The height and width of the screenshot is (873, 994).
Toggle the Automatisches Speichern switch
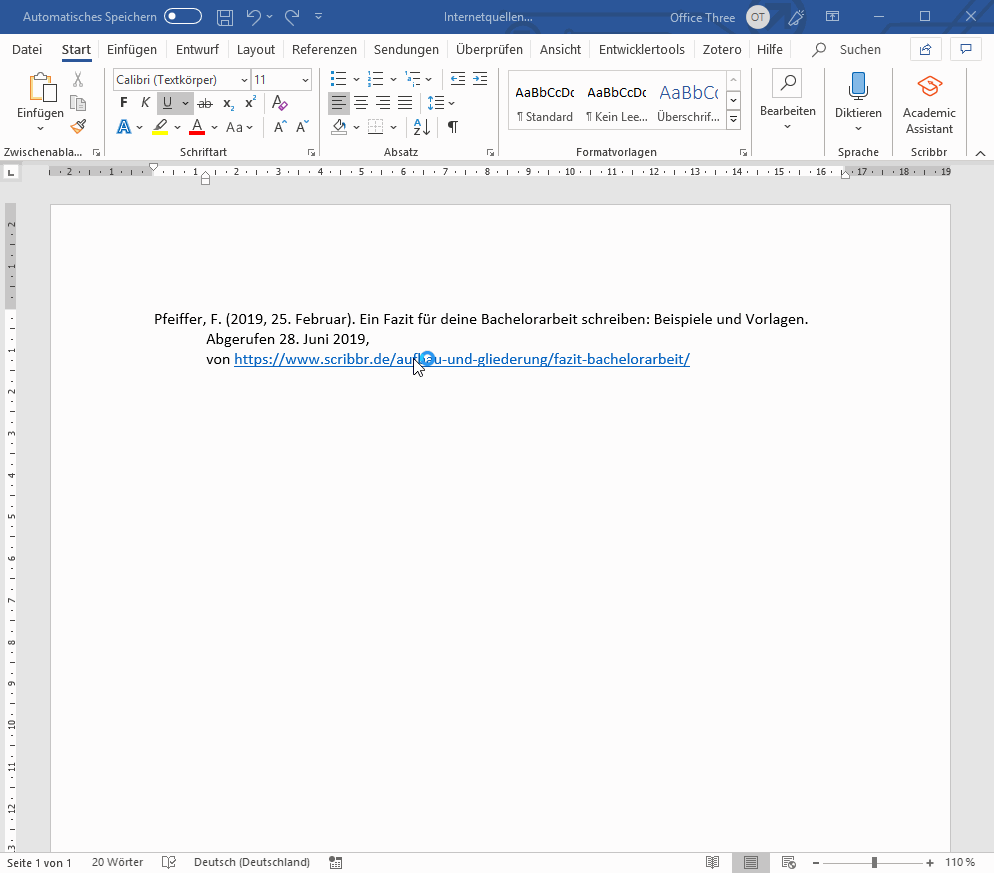pyautogui.click(x=183, y=17)
